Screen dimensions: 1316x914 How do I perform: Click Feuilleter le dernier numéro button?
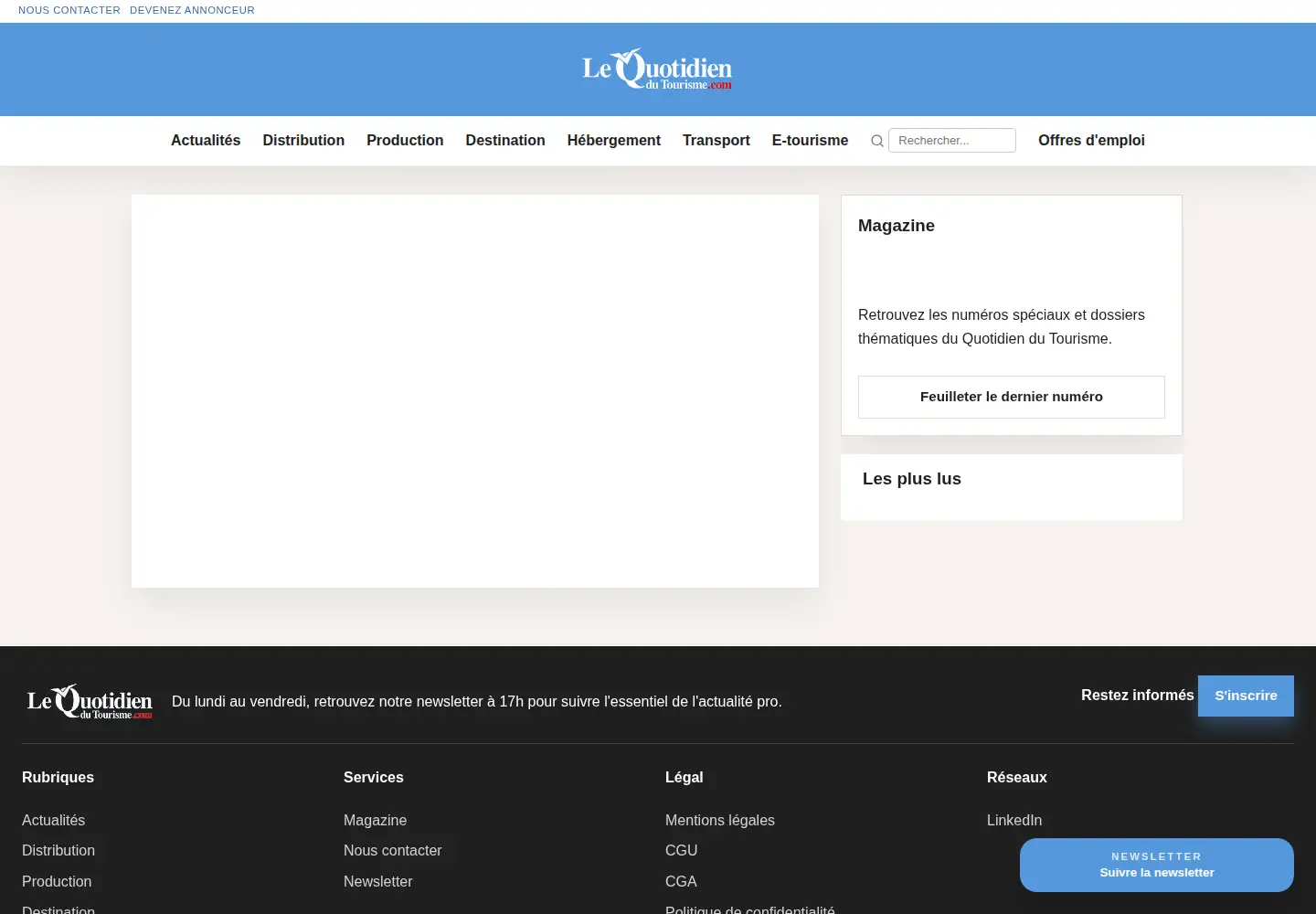(1012, 397)
